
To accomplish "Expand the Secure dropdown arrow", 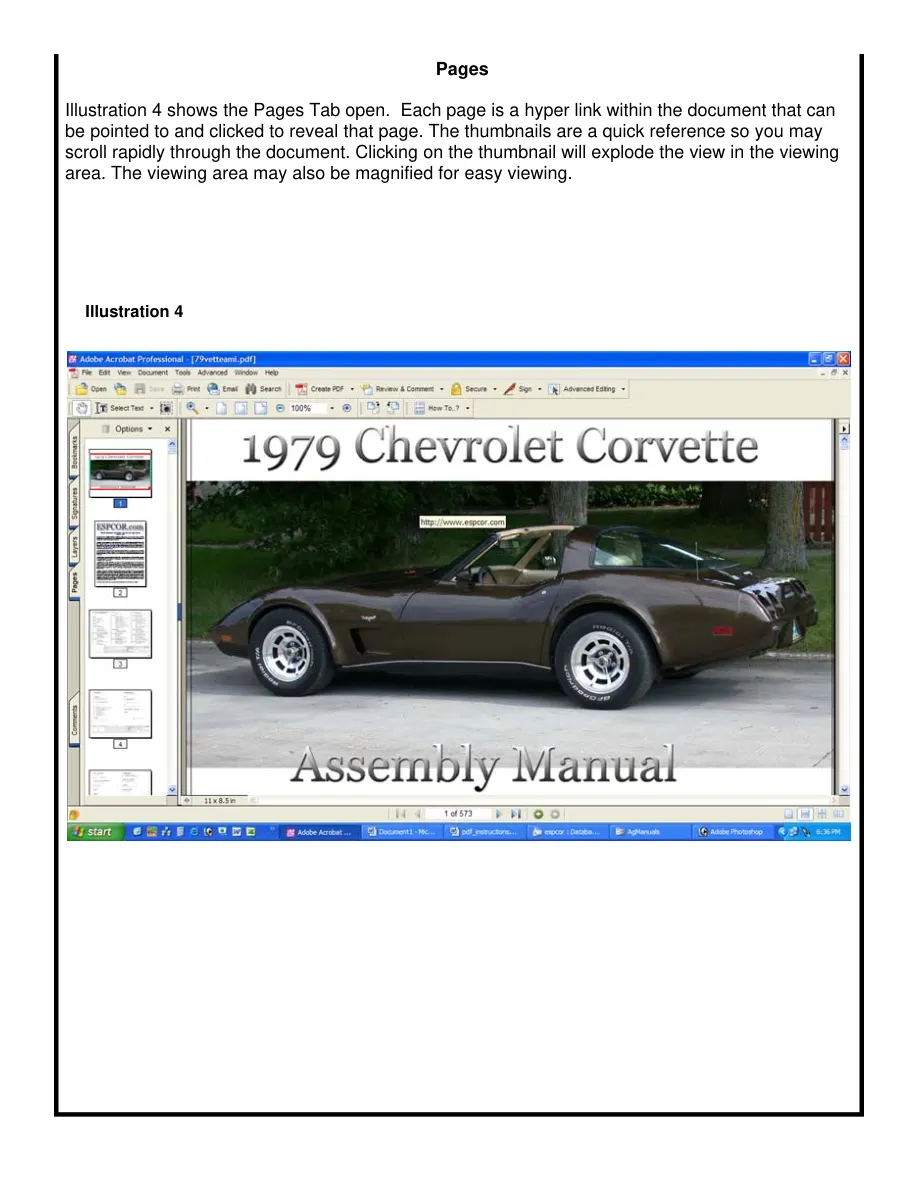I will pos(495,389).
